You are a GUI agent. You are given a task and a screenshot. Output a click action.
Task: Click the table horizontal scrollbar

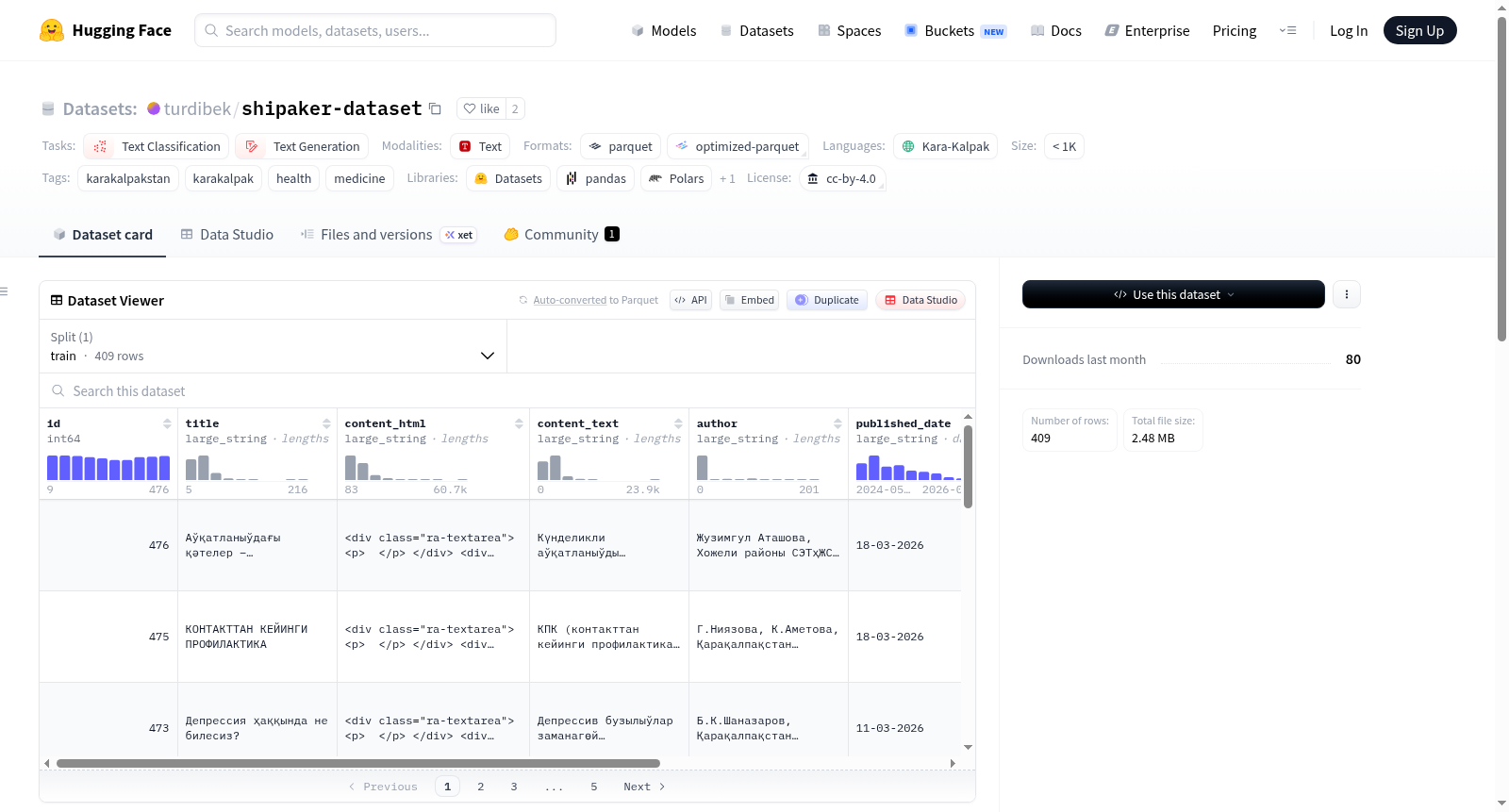[x=358, y=763]
